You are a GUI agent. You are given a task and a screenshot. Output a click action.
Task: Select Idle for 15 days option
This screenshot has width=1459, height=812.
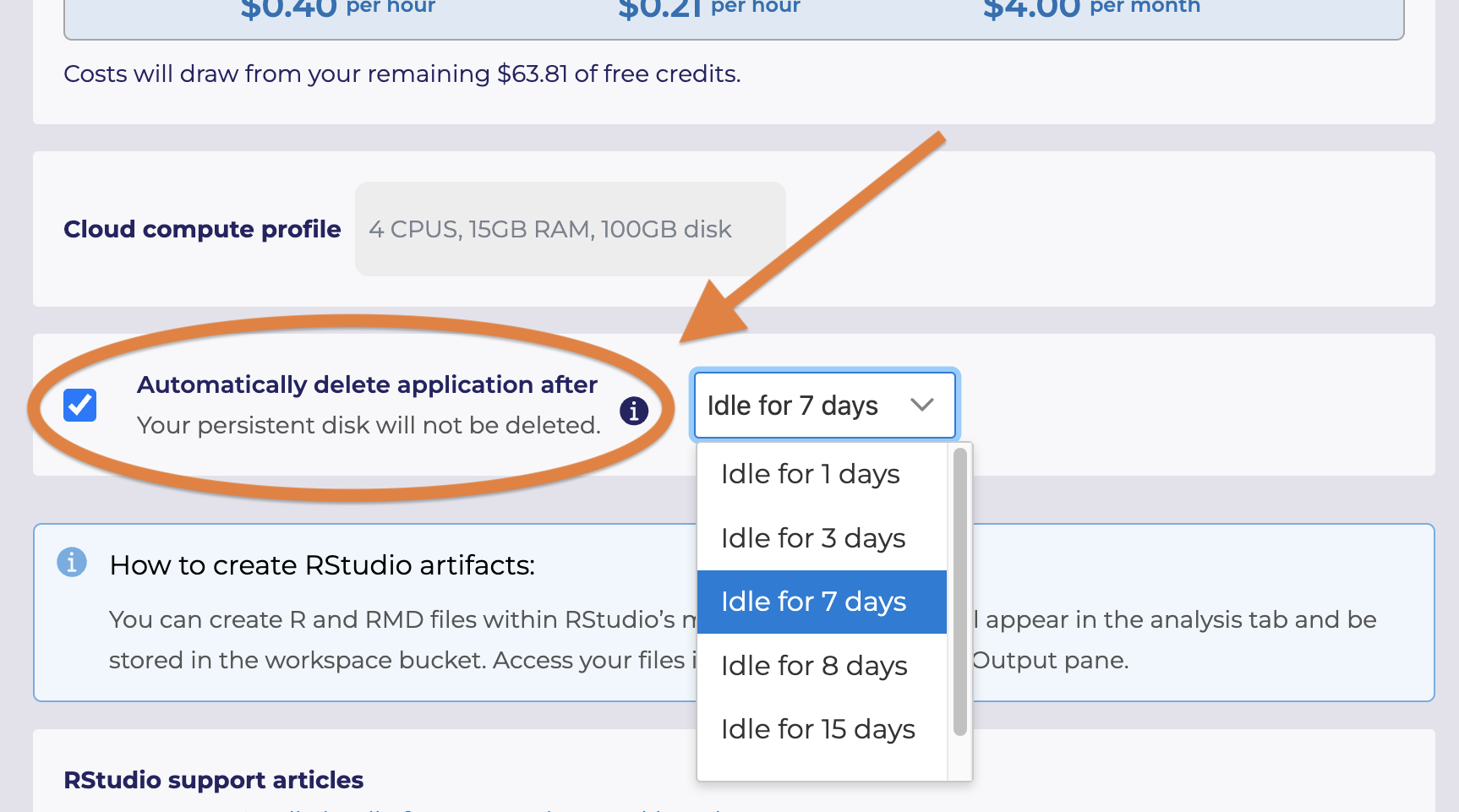tap(817, 728)
